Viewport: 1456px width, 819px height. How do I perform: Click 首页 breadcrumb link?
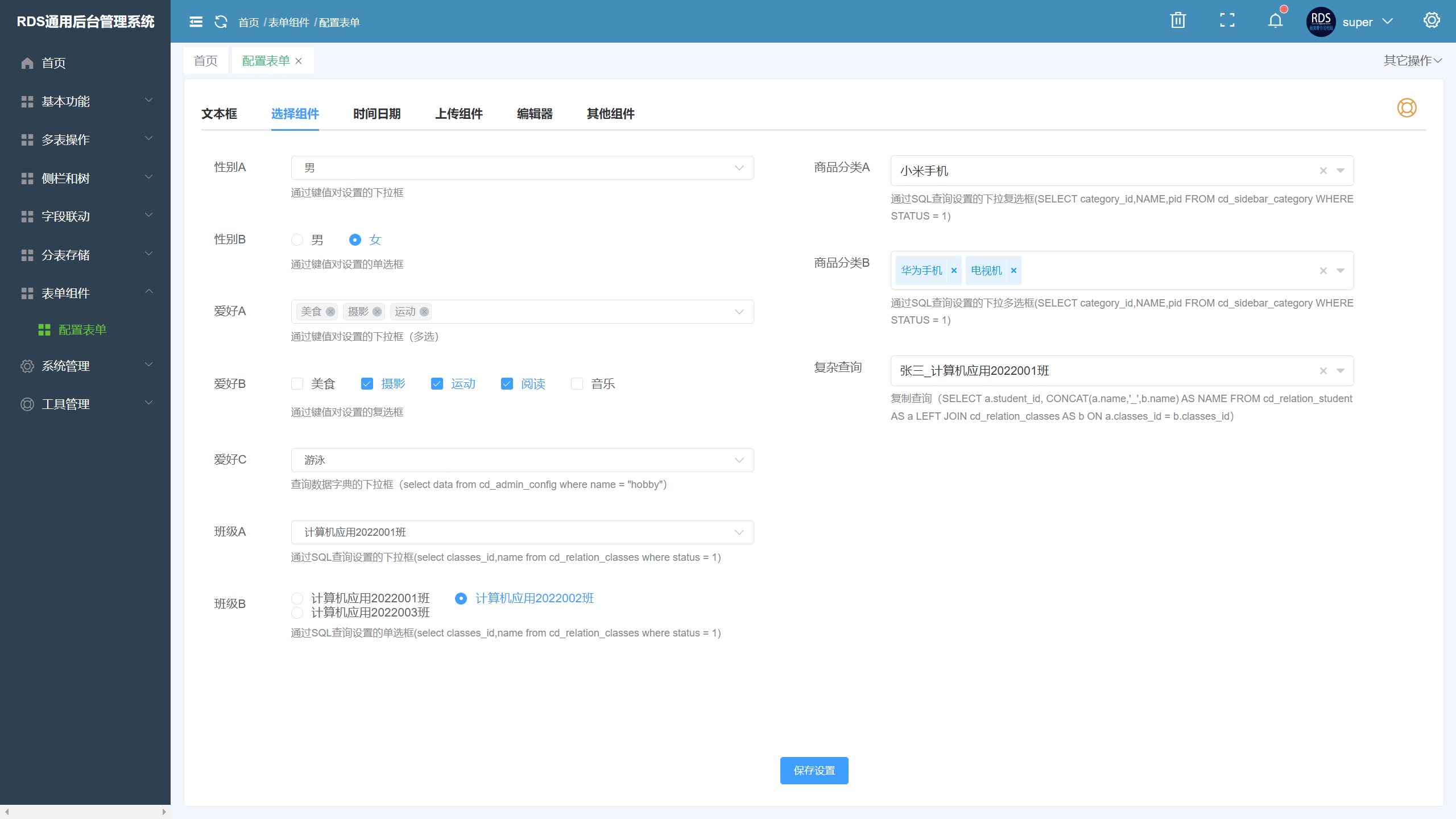tap(249, 22)
